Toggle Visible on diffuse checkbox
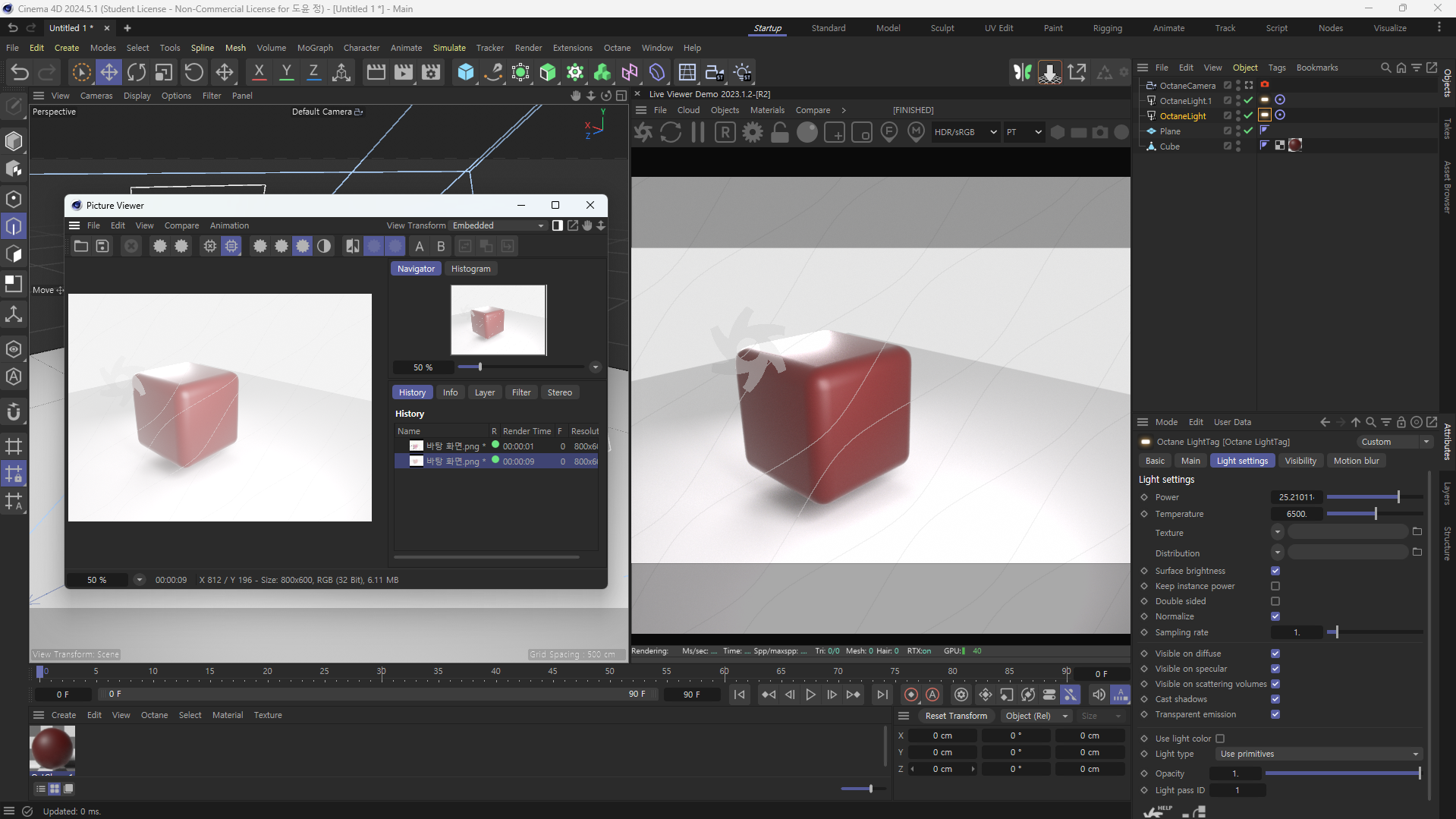Image resolution: width=1456 pixels, height=819 pixels. click(x=1275, y=654)
